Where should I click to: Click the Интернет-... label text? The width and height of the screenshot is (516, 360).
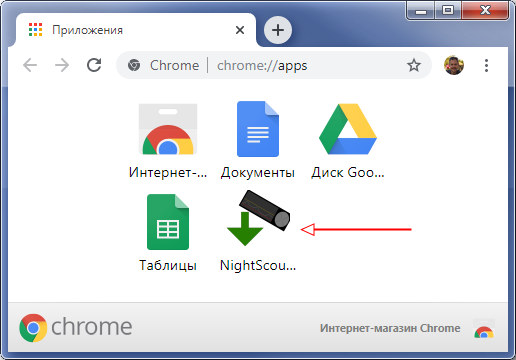[168, 172]
